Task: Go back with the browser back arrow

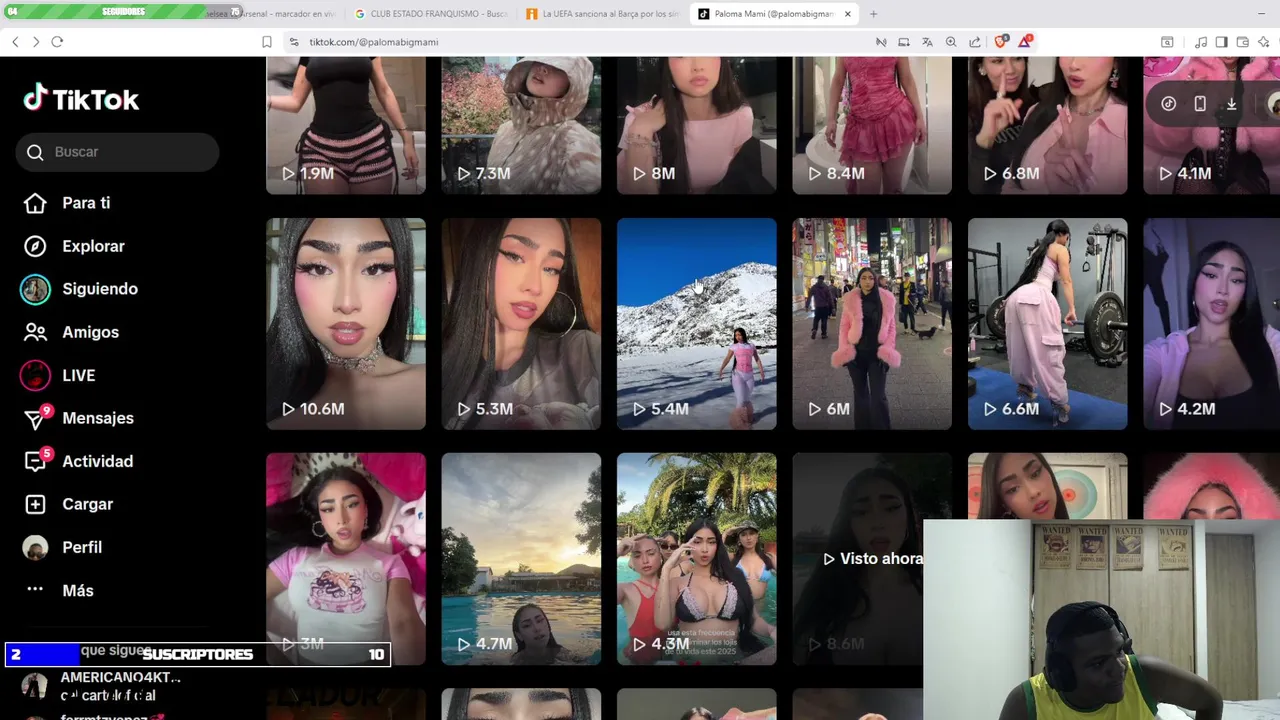Action: point(15,42)
